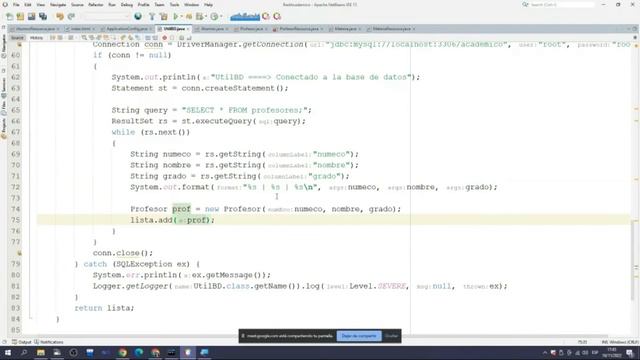Screen dimensions: 640x360
Task: Expand the Profile Project dropdown arrow
Action: 205,17
